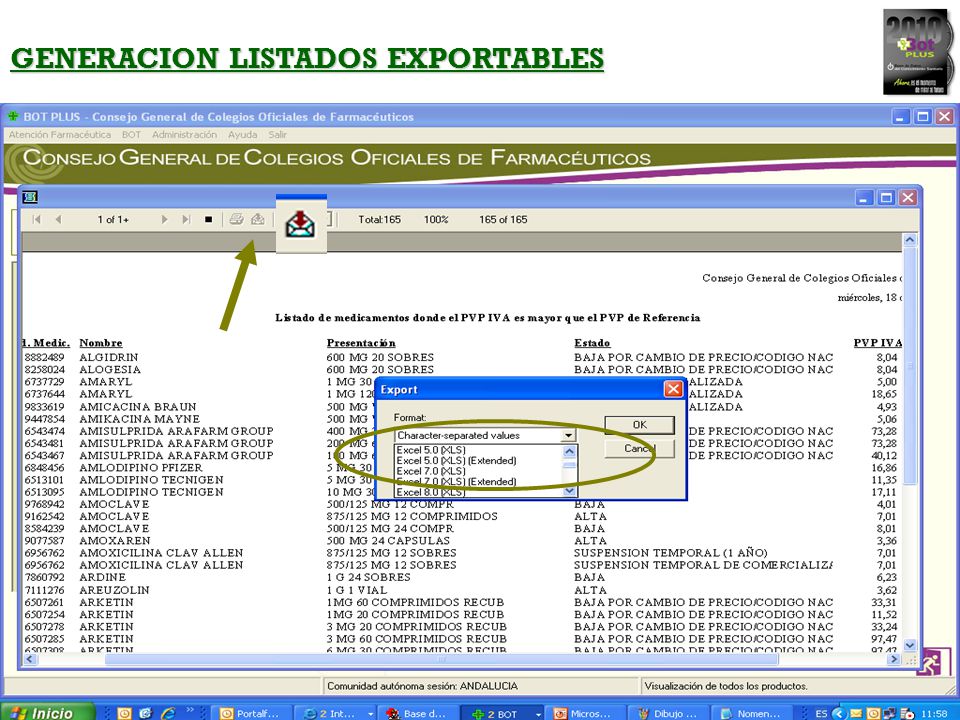Click AREUZOLIN in the list

point(114,590)
